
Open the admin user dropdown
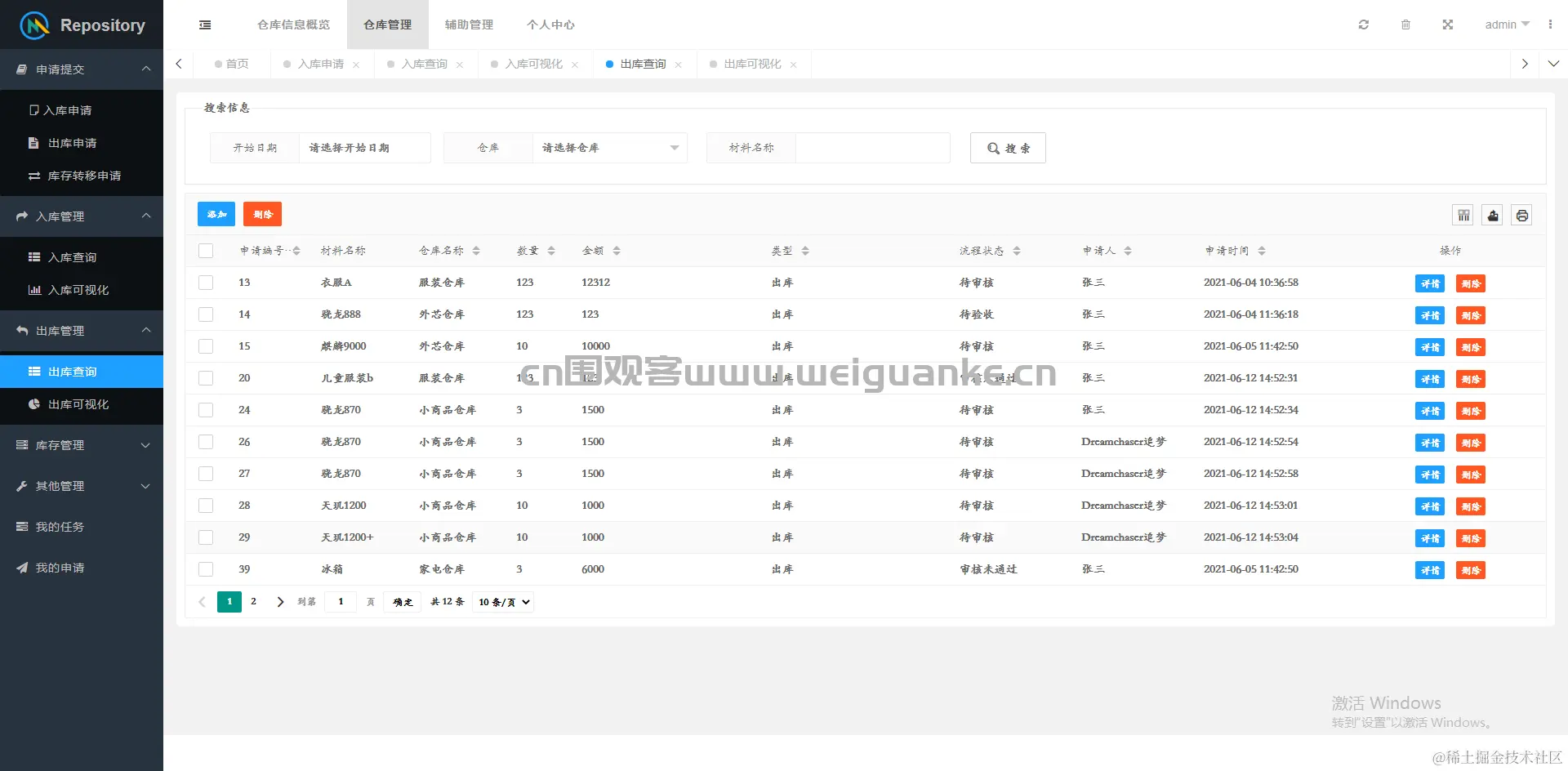coord(1507,25)
